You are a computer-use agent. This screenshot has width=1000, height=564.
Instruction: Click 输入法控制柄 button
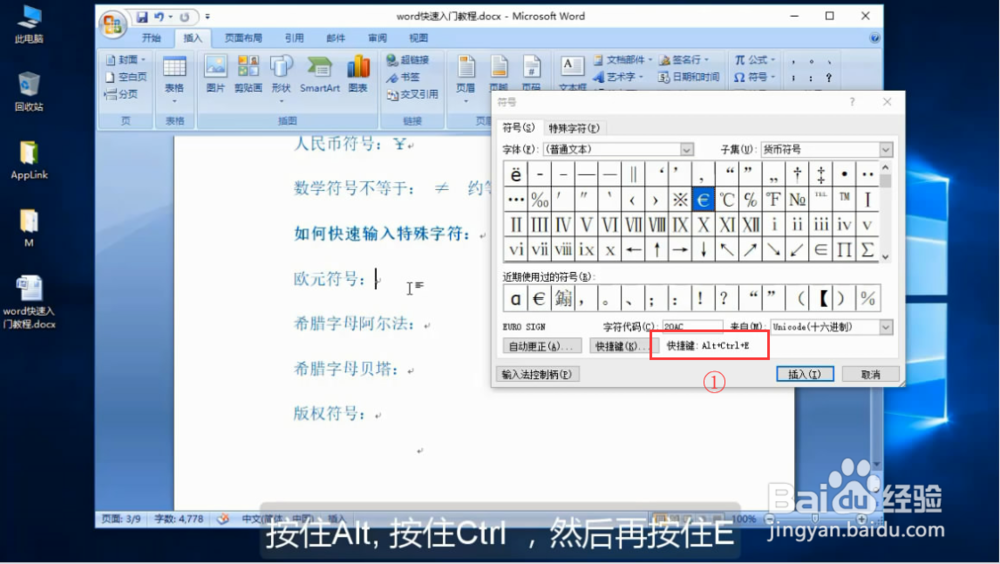pyautogui.click(x=537, y=374)
